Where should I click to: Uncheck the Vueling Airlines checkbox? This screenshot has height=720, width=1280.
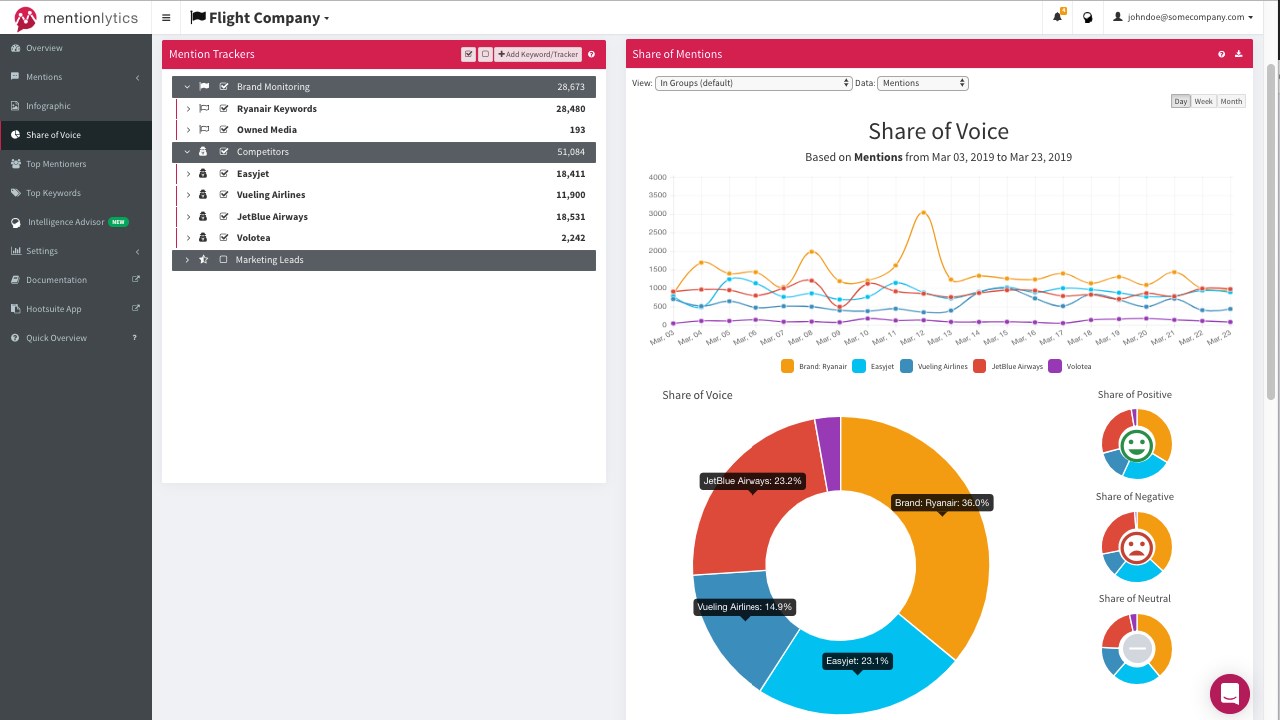click(224, 195)
